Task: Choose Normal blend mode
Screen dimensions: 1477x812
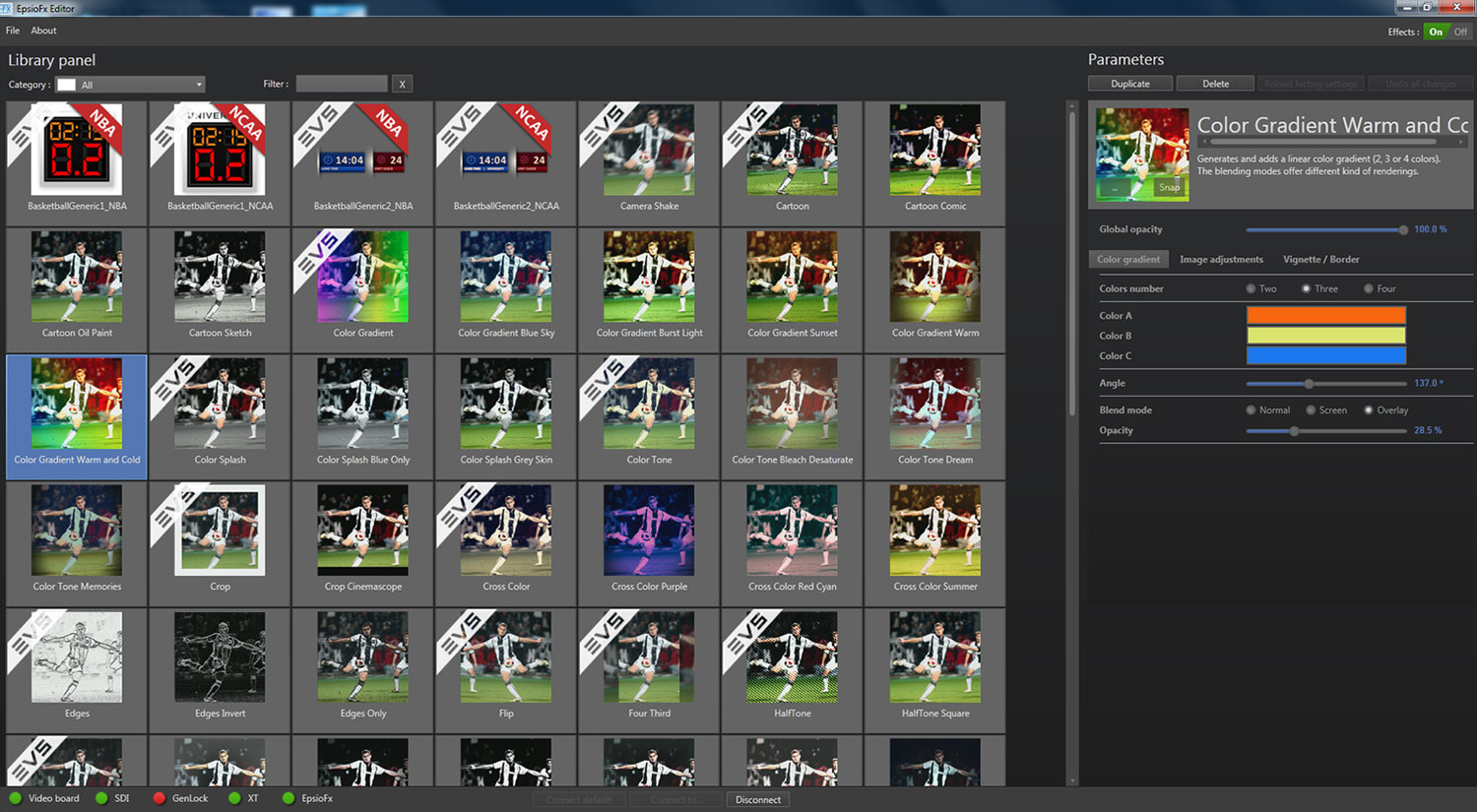Action: pos(1251,410)
